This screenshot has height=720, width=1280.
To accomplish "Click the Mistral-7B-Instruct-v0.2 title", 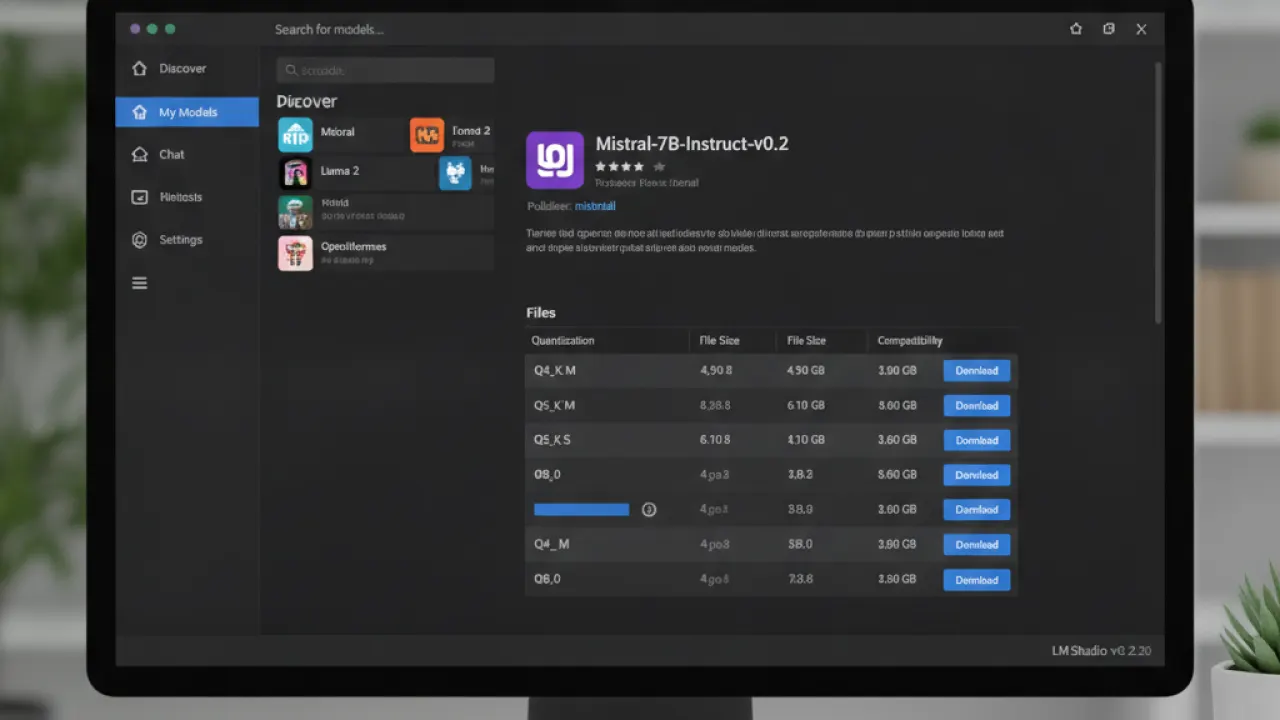I will [692, 144].
